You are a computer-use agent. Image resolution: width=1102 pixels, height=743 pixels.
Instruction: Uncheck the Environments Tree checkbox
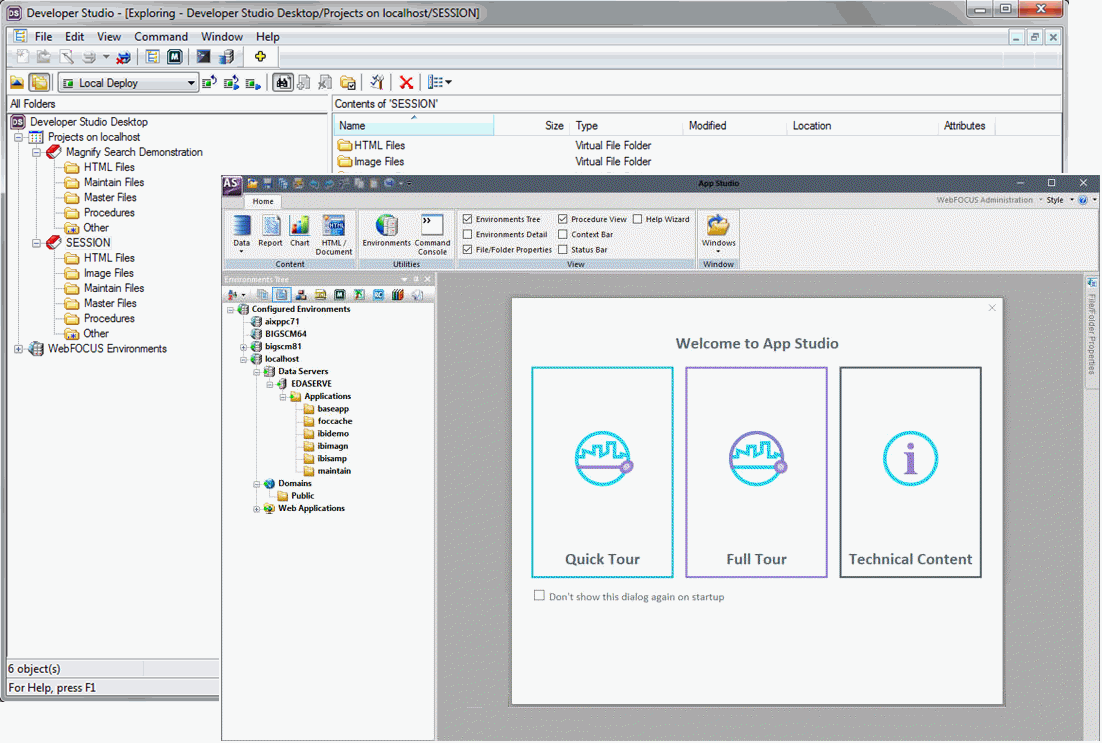click(467, 219)
